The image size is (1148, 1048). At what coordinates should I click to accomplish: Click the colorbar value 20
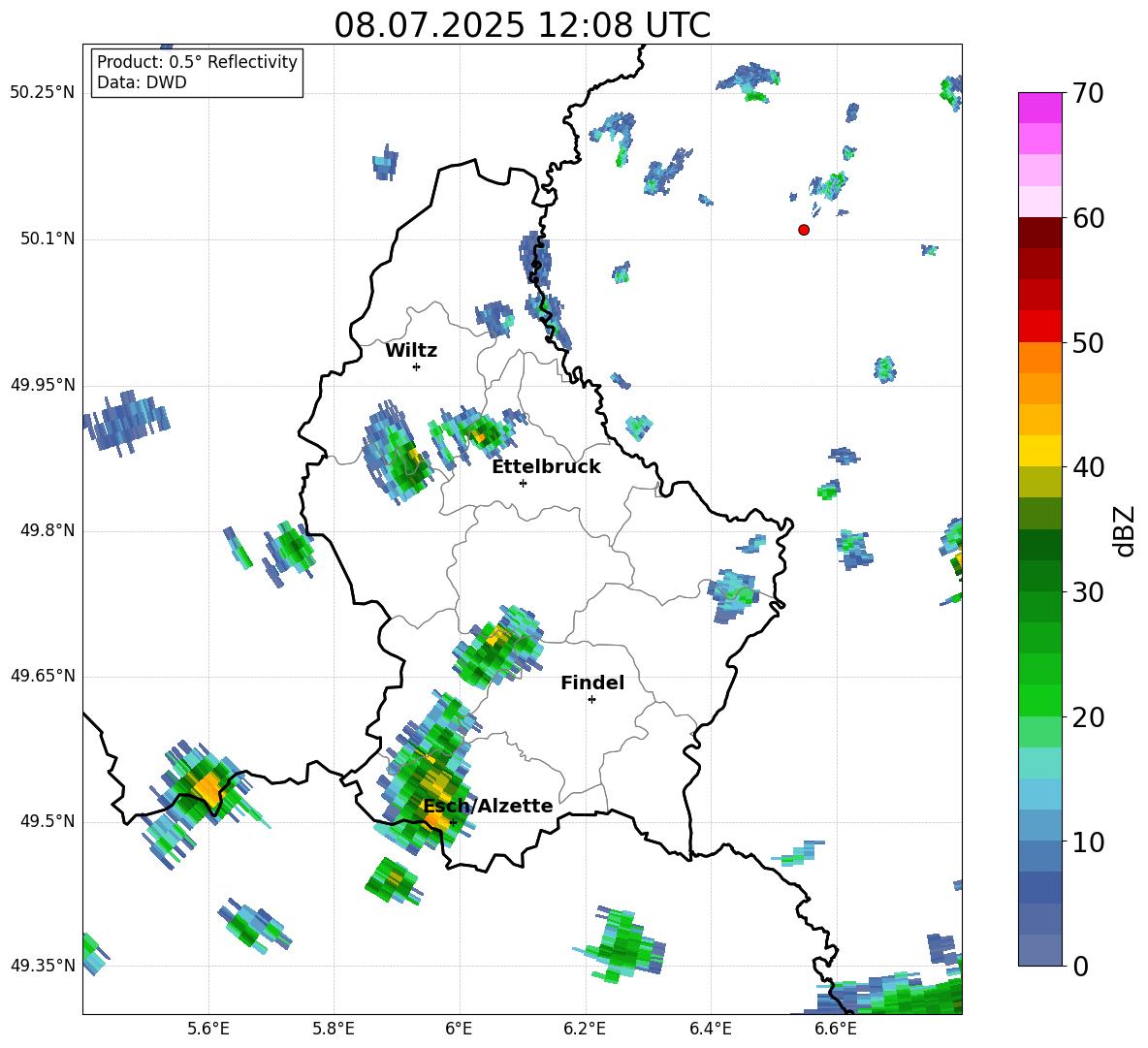click(1088, 716)
